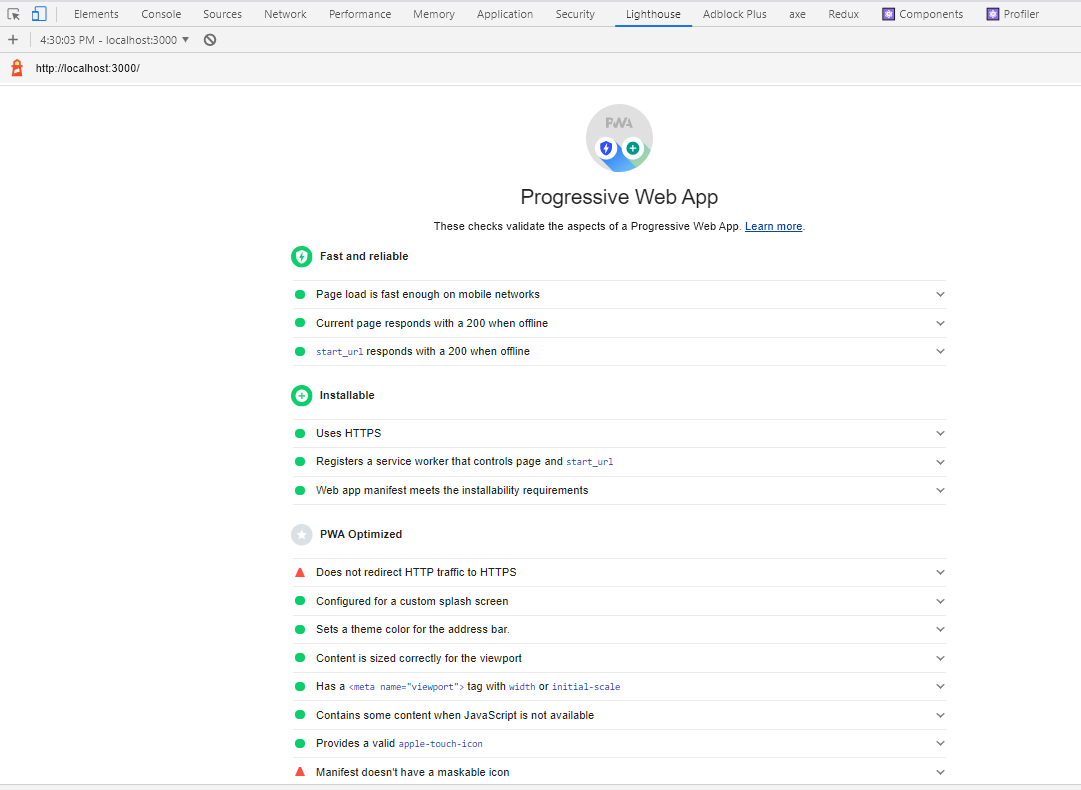Expand the 'Uses HTTPS' audit chevron
The width and height of the screenshot is (1081, 790).
tap(940, 434)
